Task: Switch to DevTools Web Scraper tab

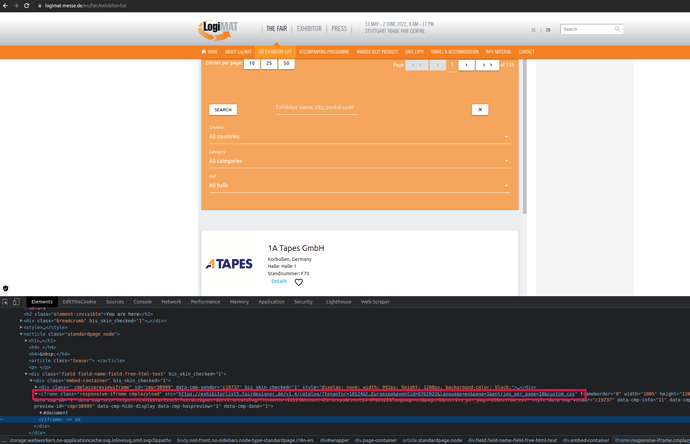Action: (375, 302)
